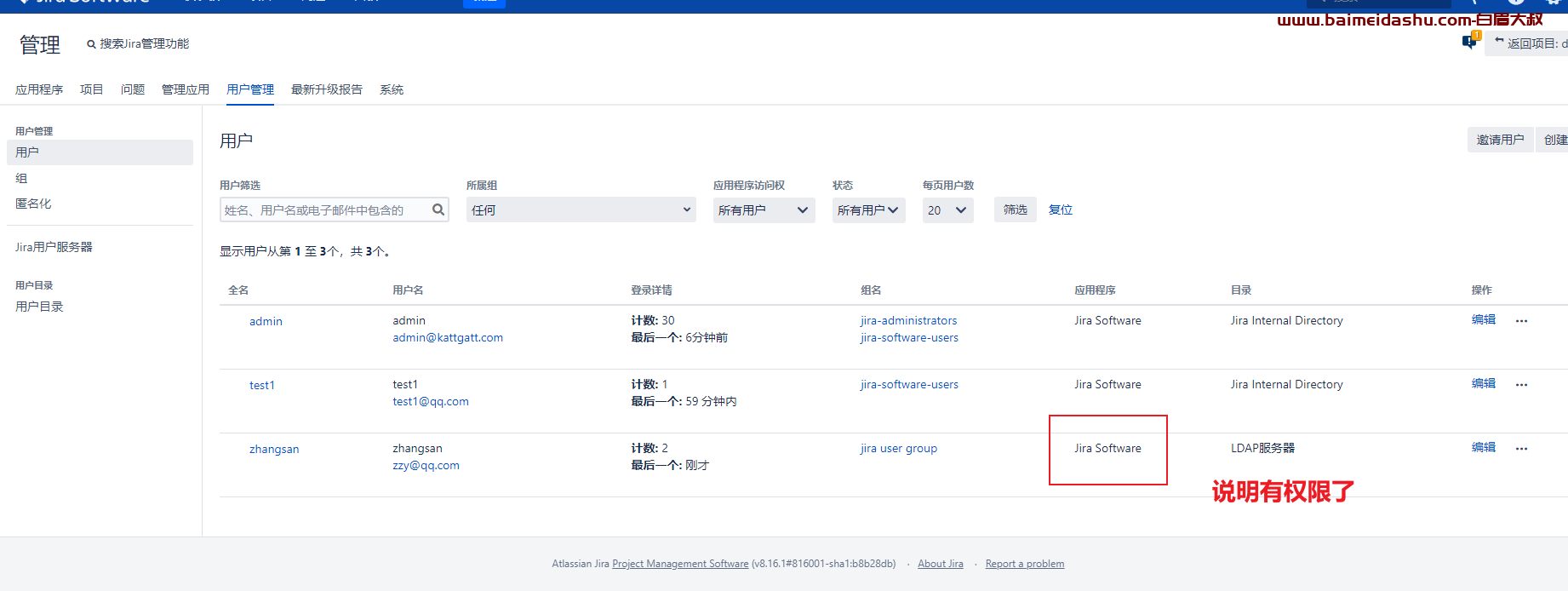Click the 筛选 filter button
Screen dimensions: 1568x591
[x=1015, y=209]
